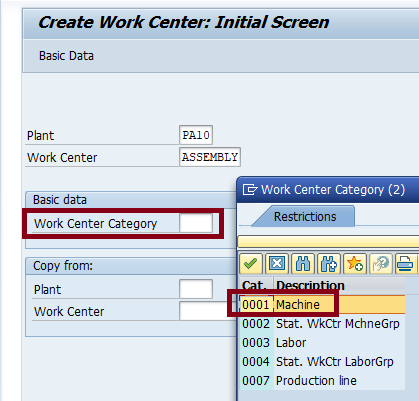Click the Plant field containing PA10

point(196,135)
